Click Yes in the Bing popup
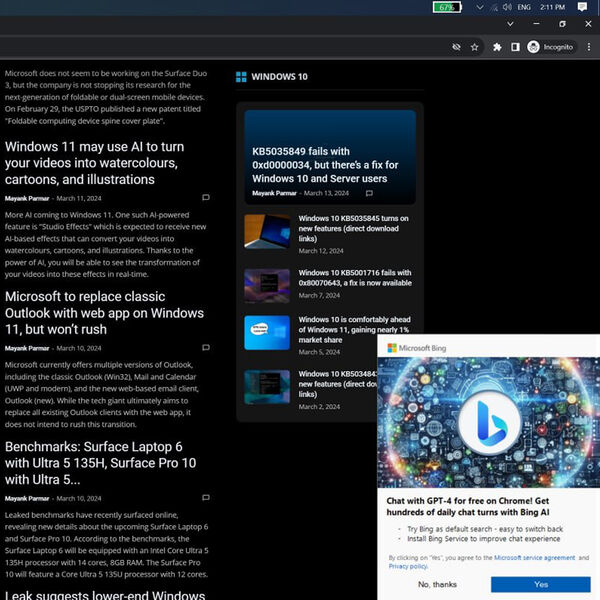The image size is (600, 600). [541, 584]
